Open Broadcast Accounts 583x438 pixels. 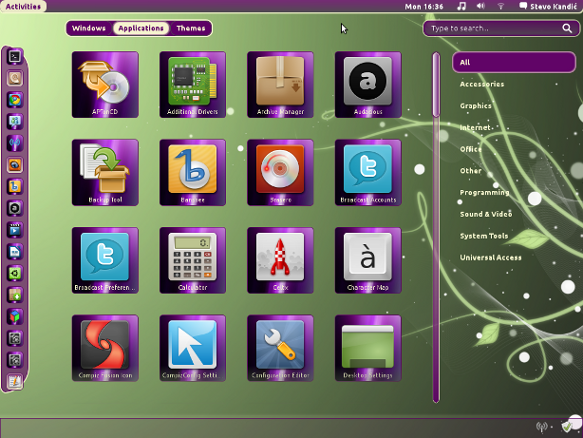click(368, 173)
